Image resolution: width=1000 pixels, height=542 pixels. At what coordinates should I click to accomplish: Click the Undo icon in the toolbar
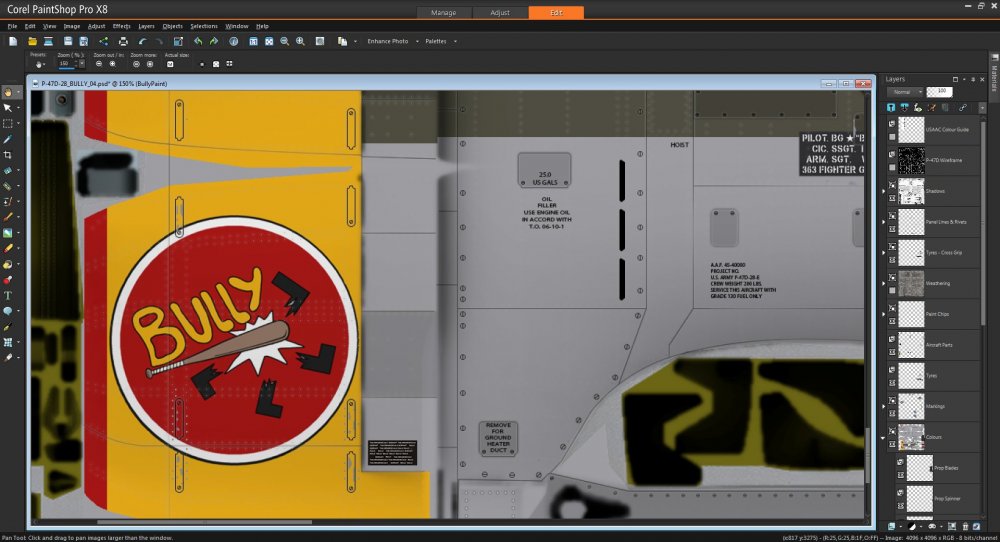click(x=143, y=41)
